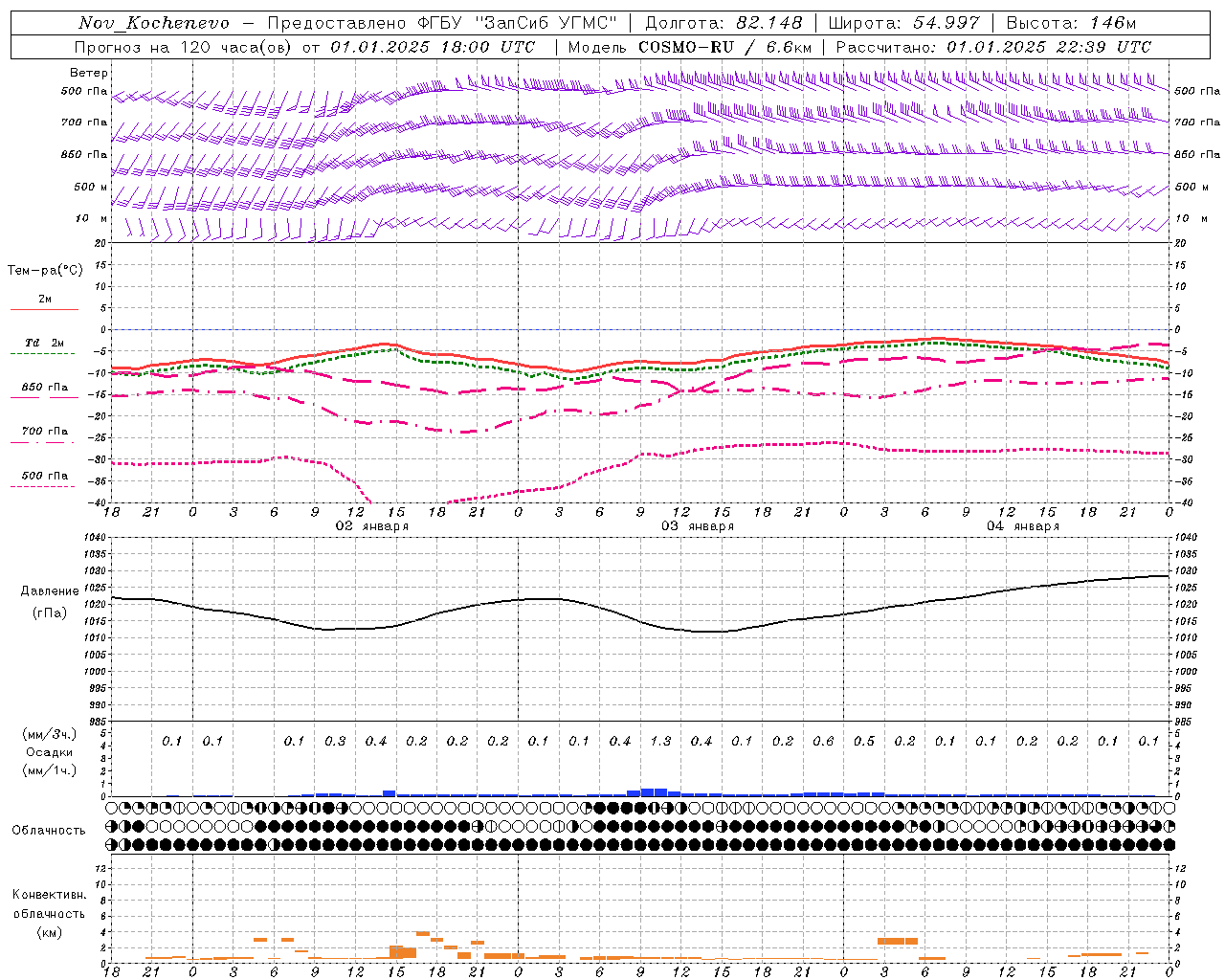This screenshot has height=980, width=1225.
Task: Click the 03 января date label
Action: 698,526
